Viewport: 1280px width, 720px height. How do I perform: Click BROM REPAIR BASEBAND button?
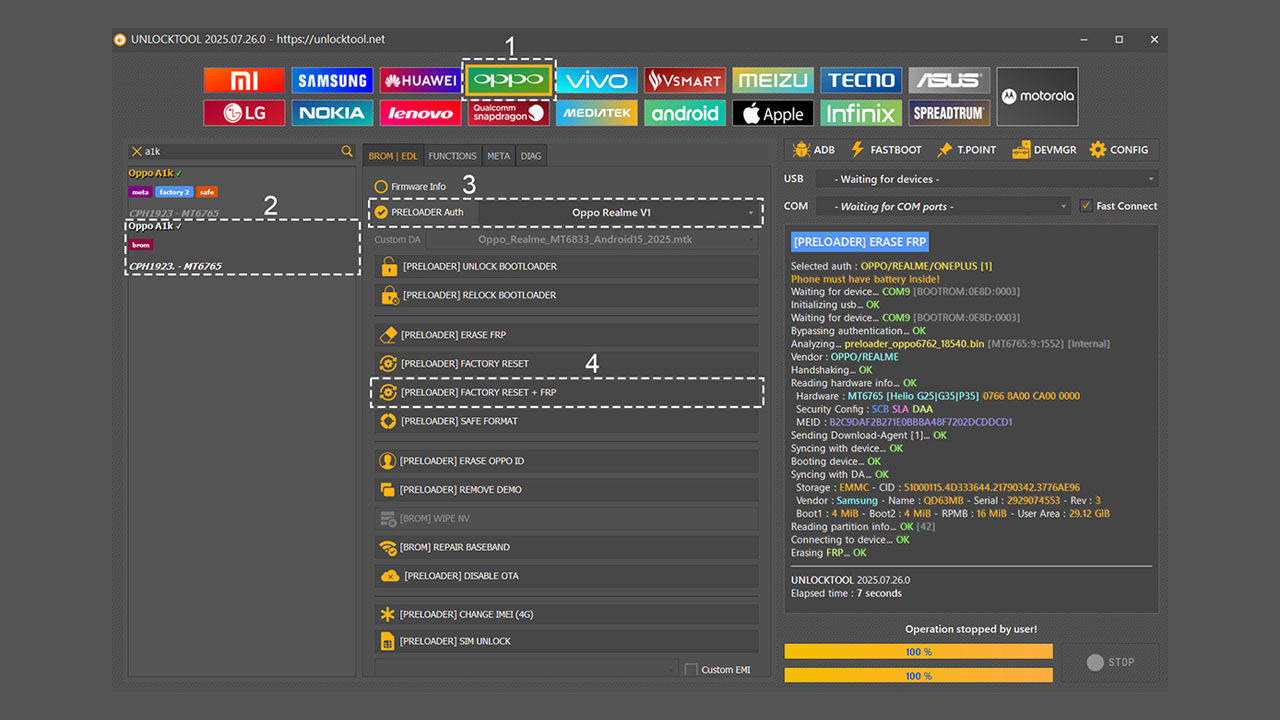coord(566,547)
